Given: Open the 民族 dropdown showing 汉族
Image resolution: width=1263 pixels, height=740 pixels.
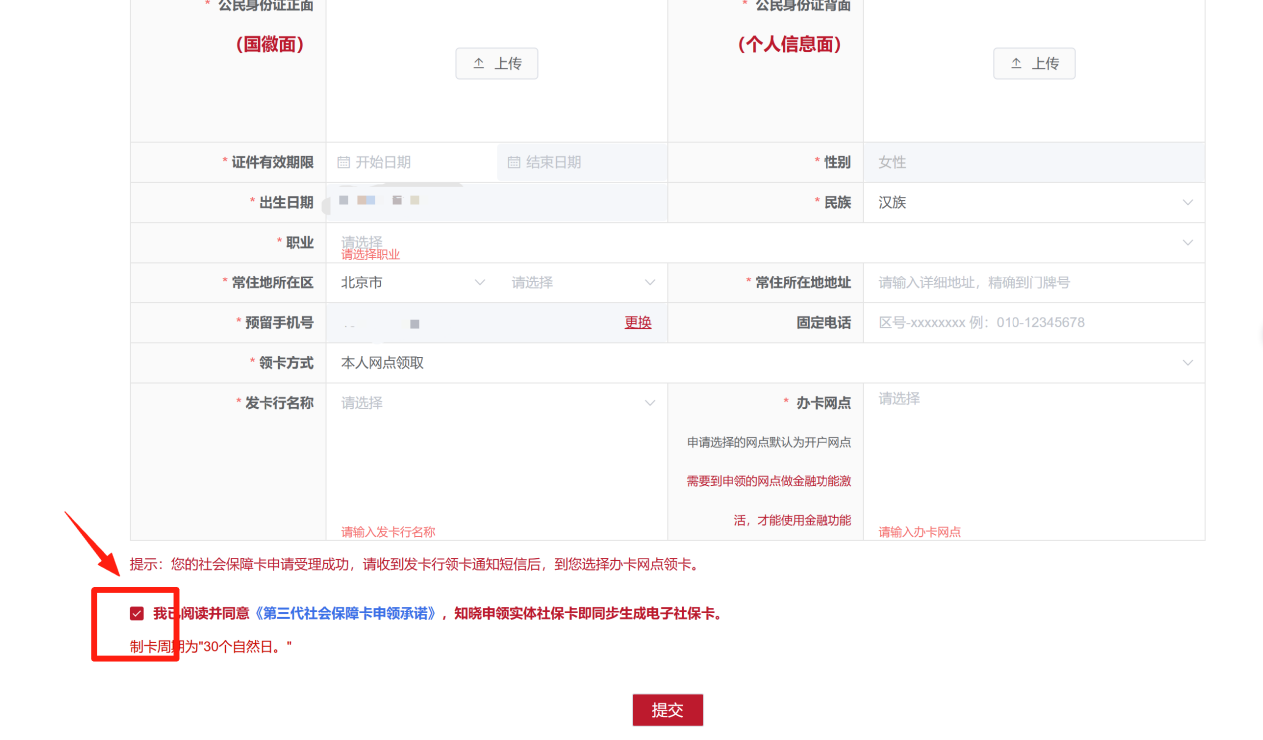Looking at the screenshot, I should point(1188,202).
